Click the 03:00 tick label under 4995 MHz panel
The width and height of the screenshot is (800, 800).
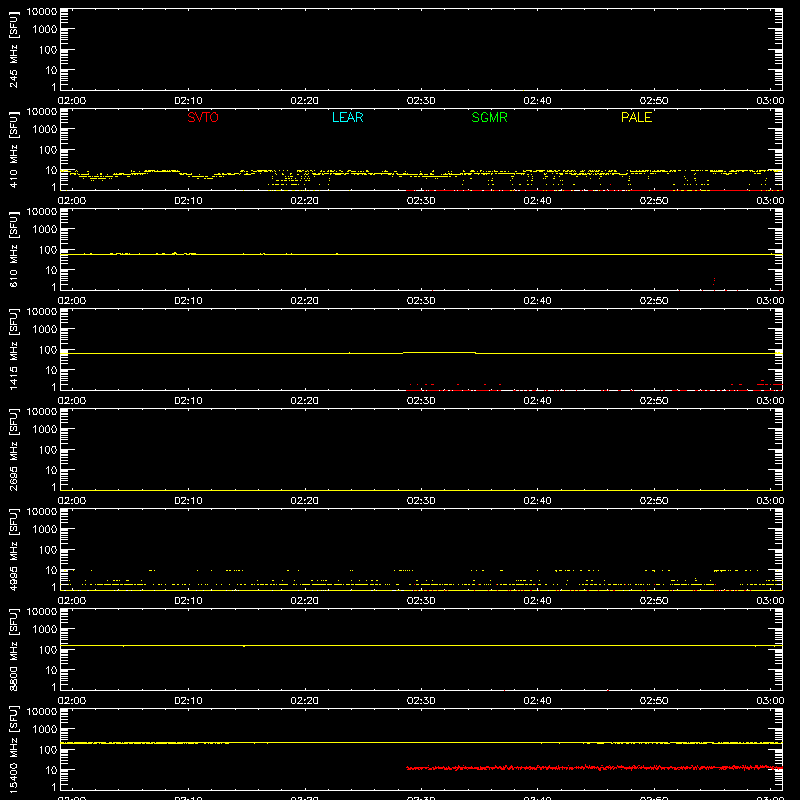770,601
